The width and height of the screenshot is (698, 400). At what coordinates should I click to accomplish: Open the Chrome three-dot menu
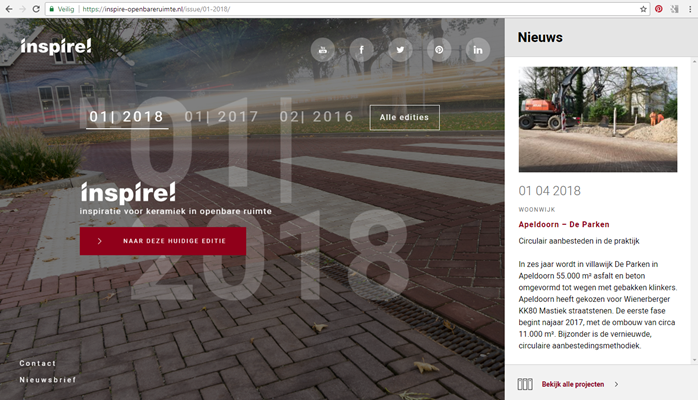tap(690, 8)
